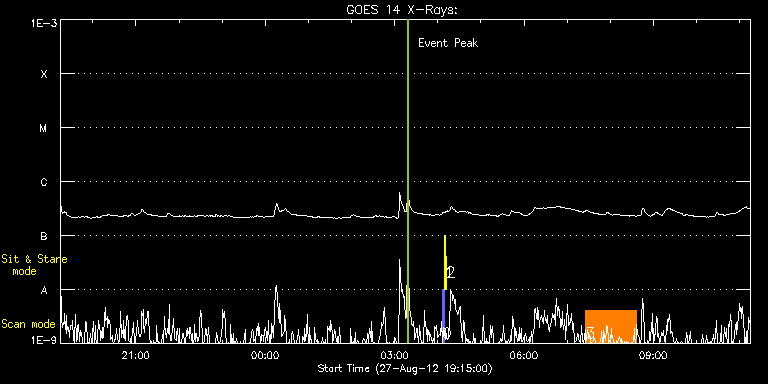The image size is (768, 384).
Task: Click the Event Peak text label
Action: [448, 43]
